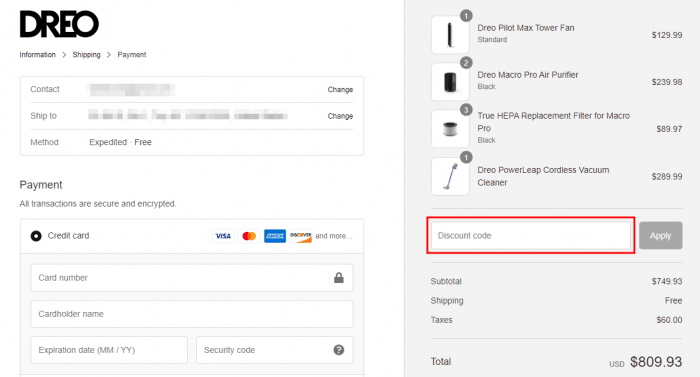
Task: Click the Dreo Pilot Max Tower Fan thumbnail
Action: point(450,35)
